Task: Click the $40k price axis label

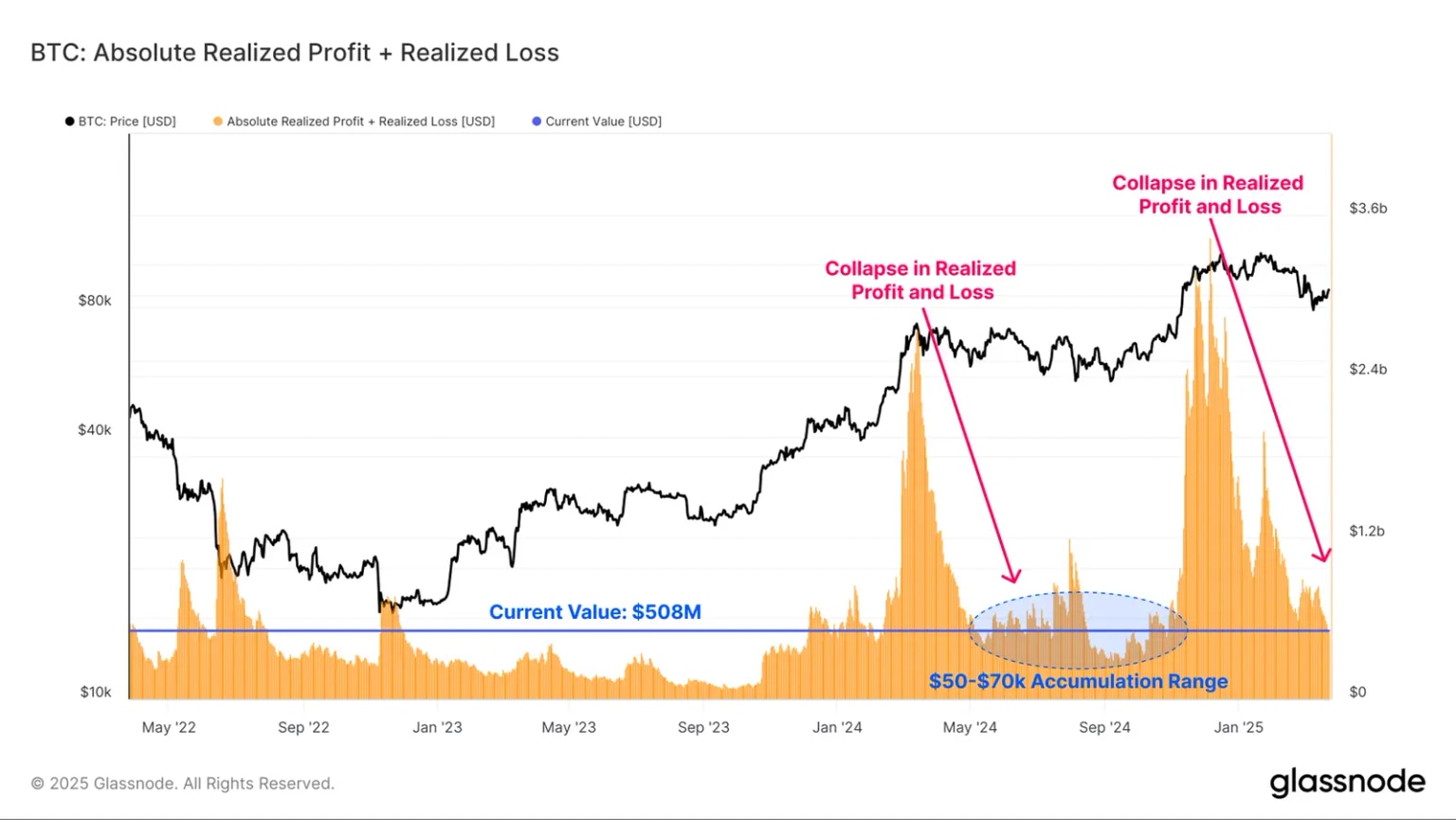Action: 95,430
